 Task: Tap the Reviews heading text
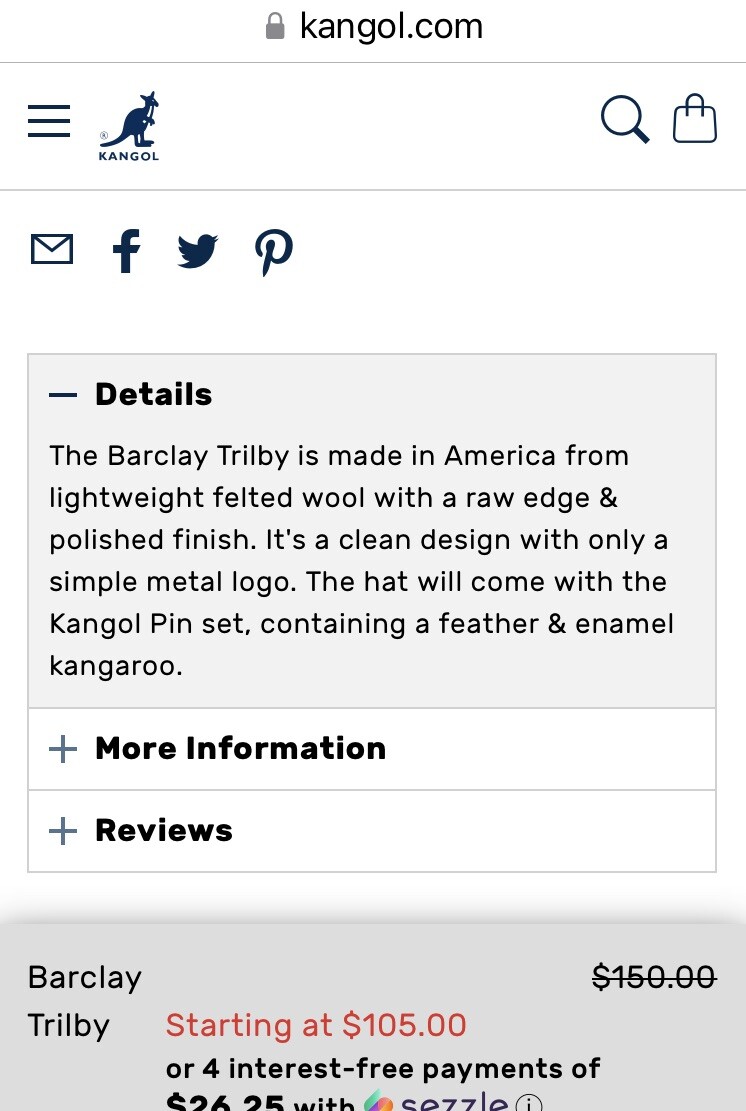(x=164, y=831)
